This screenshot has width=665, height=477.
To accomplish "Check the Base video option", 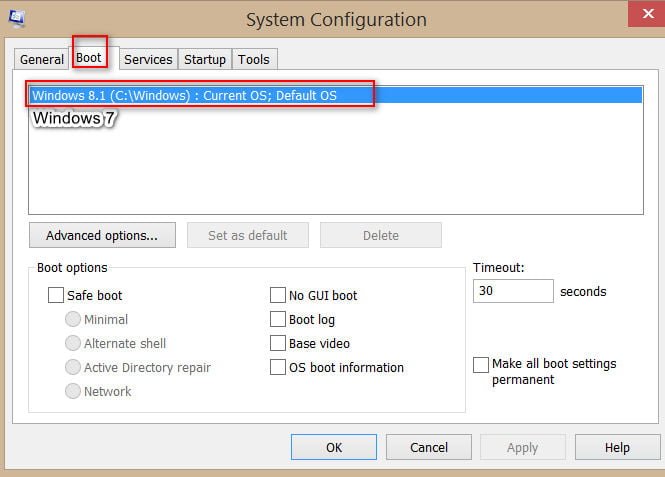I will coord(278,343).
